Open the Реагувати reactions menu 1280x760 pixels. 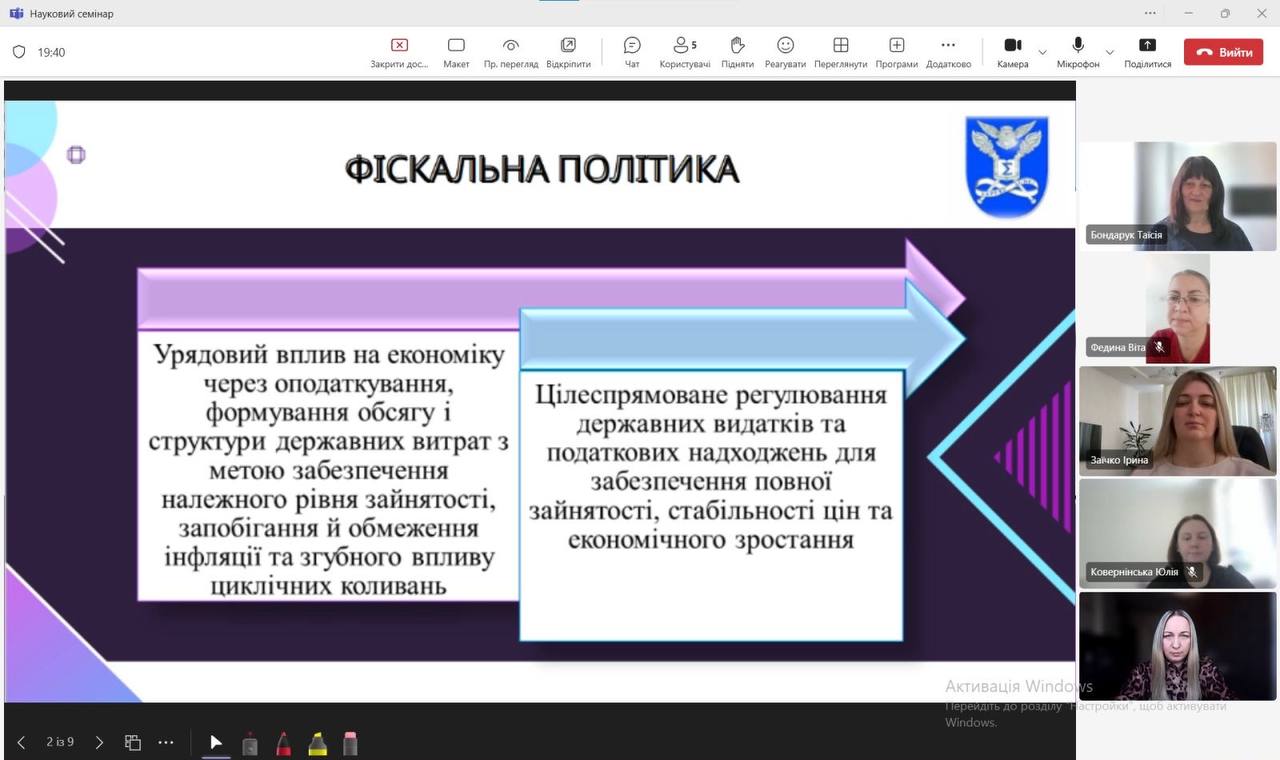(x=785, y=52)
